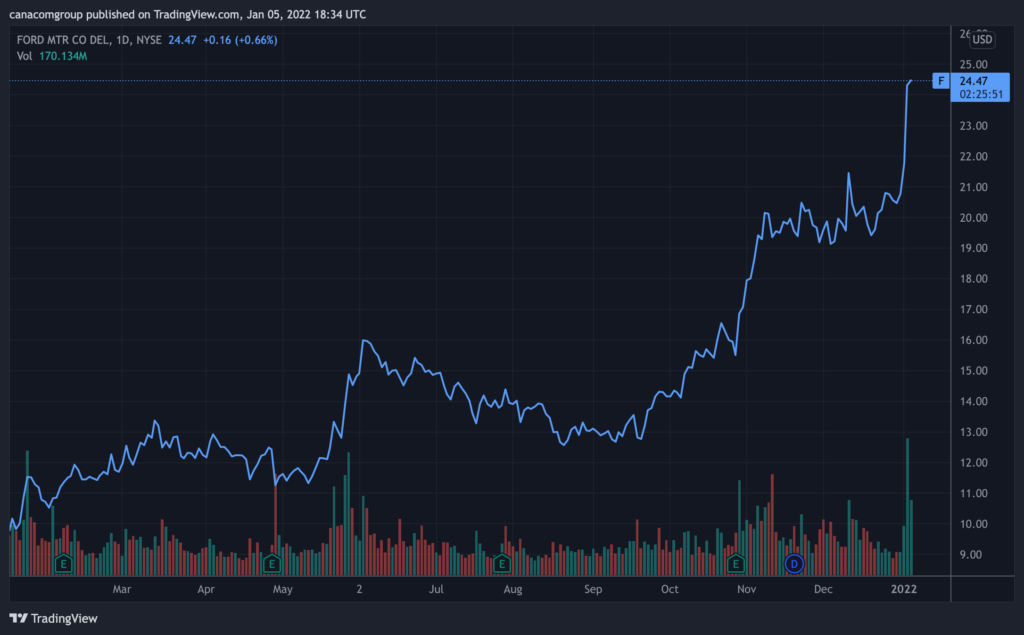Select the earnings E marker before Aug
This screenshot has height=635, width=1024.
[x=502, y=563]
